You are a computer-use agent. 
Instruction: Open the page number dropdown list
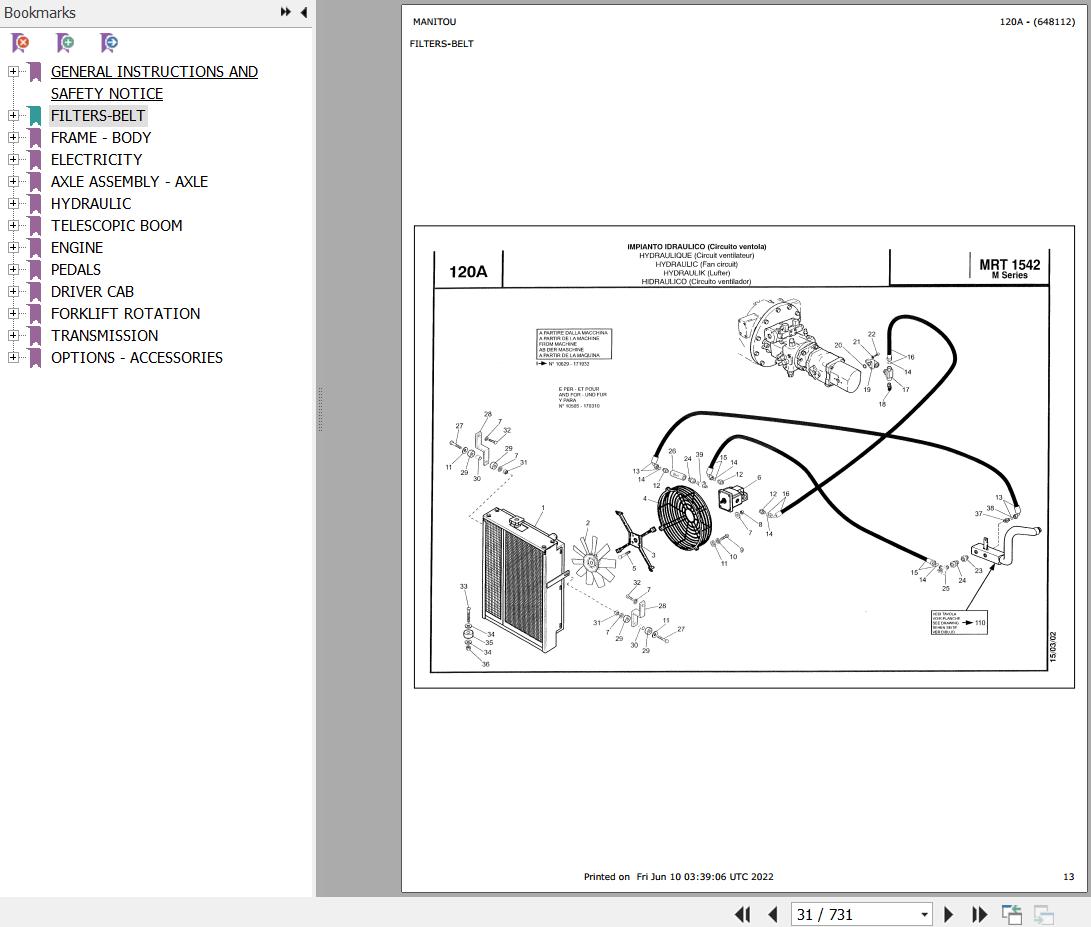(x=924, y=914)
